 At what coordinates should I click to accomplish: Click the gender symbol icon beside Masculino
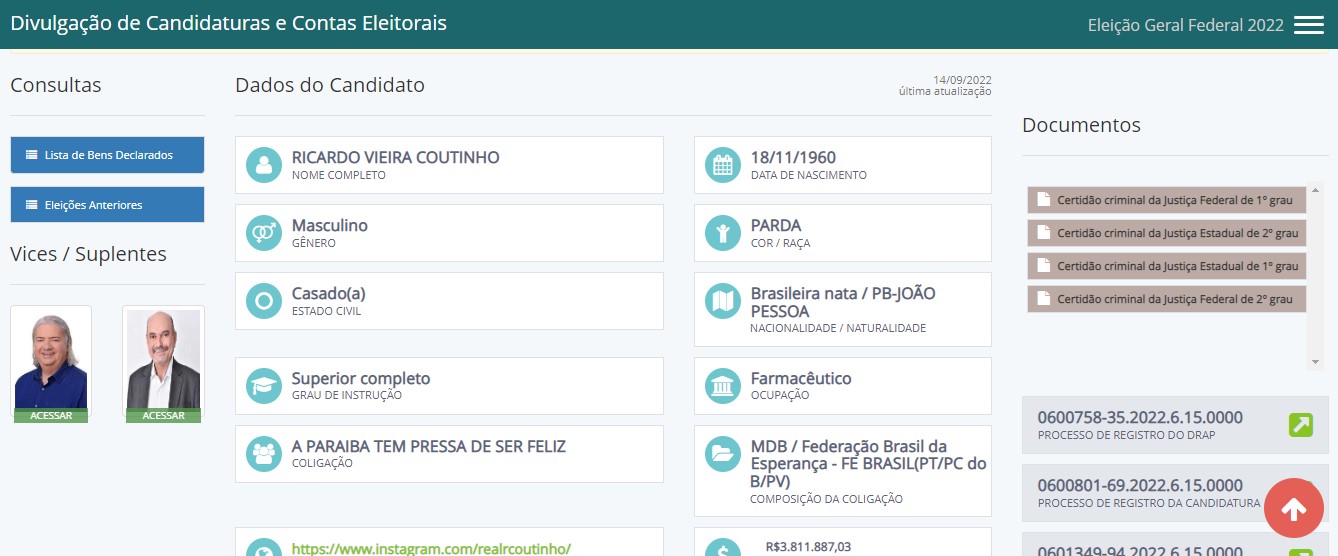[x=264, y=233]
